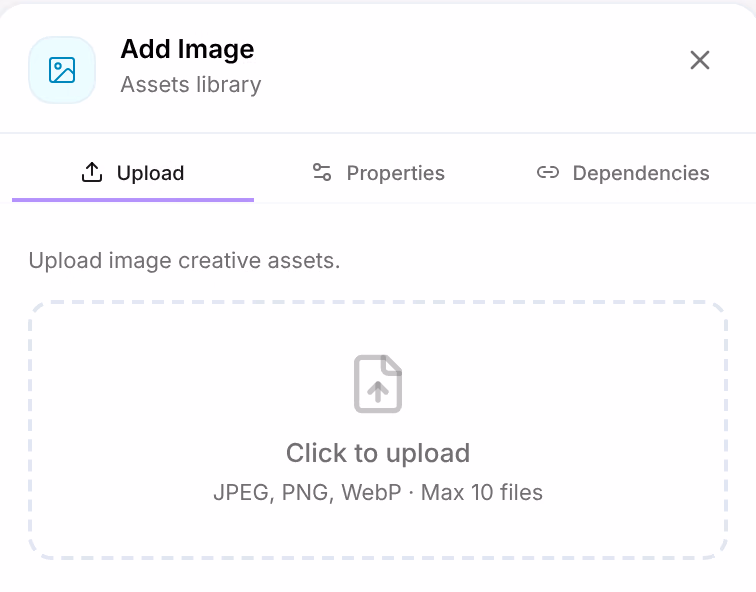Click the 'Click to upload' text
Viewport: 756px width, 592px height.
click(378, 453)
